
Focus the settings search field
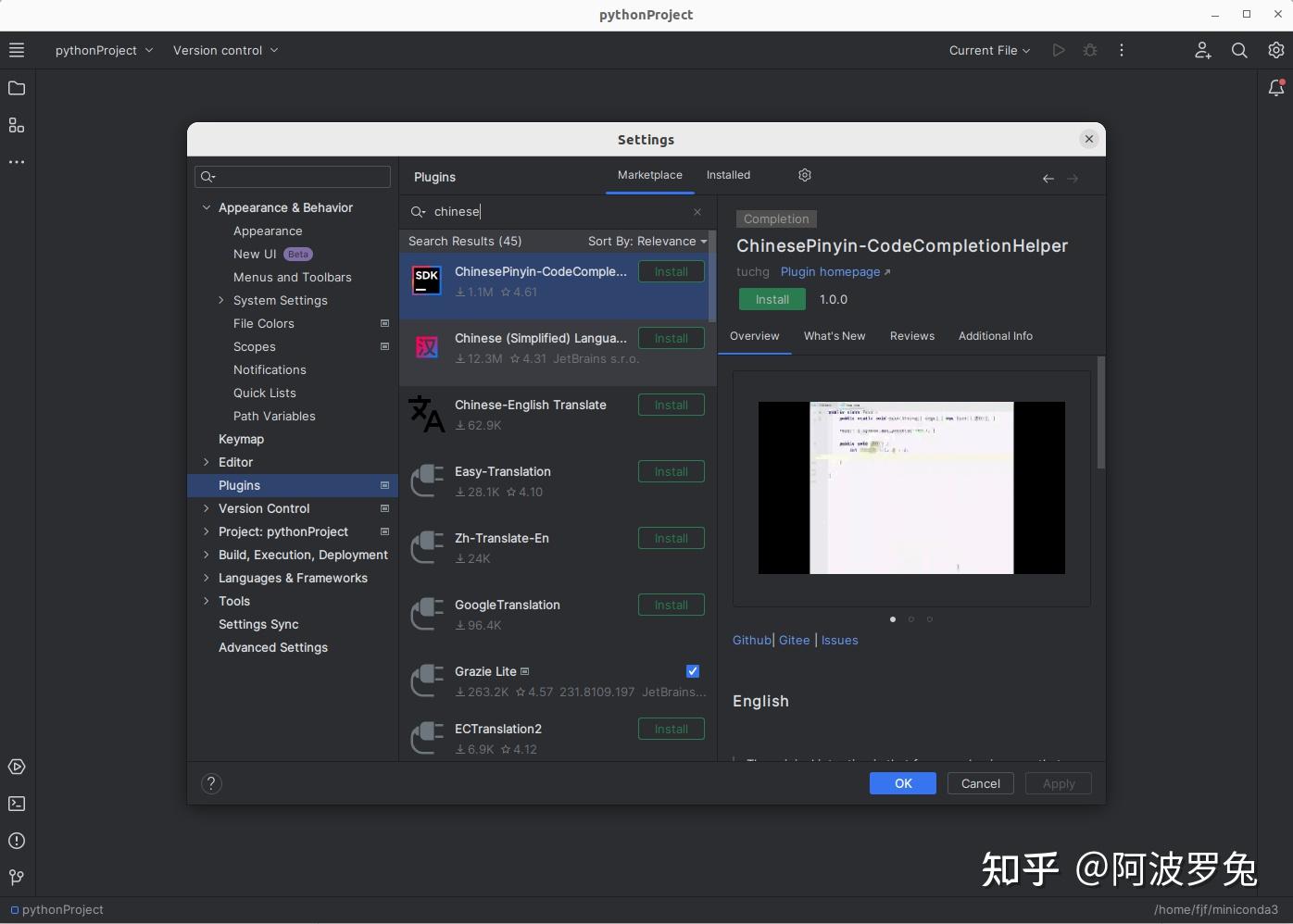[x=293, y=177]
